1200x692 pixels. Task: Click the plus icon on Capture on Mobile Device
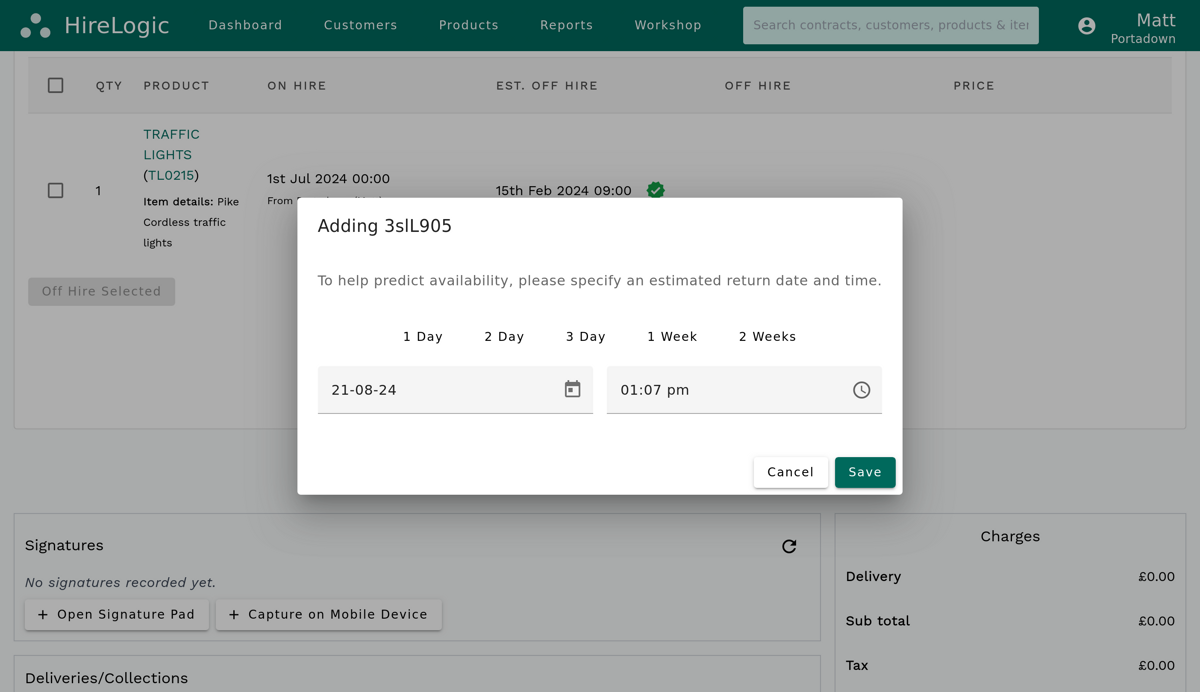tap(234, 615)
